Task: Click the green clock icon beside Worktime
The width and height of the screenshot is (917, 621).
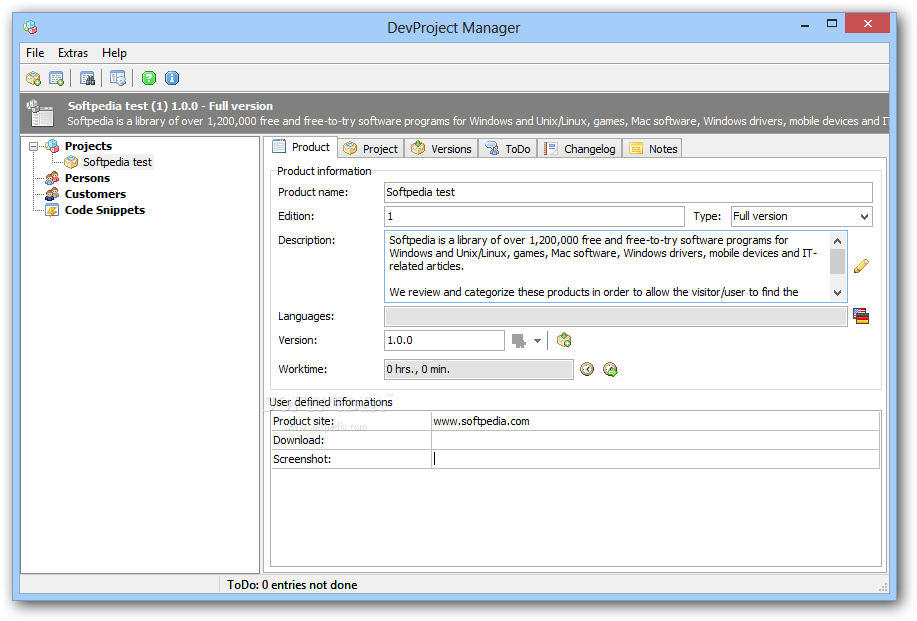Action: pyautogui.click(x=610, y=369)
